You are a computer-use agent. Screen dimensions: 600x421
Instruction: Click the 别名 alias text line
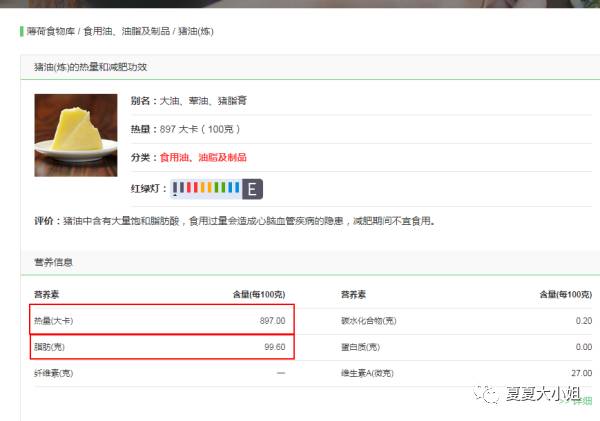pos(189,101)
